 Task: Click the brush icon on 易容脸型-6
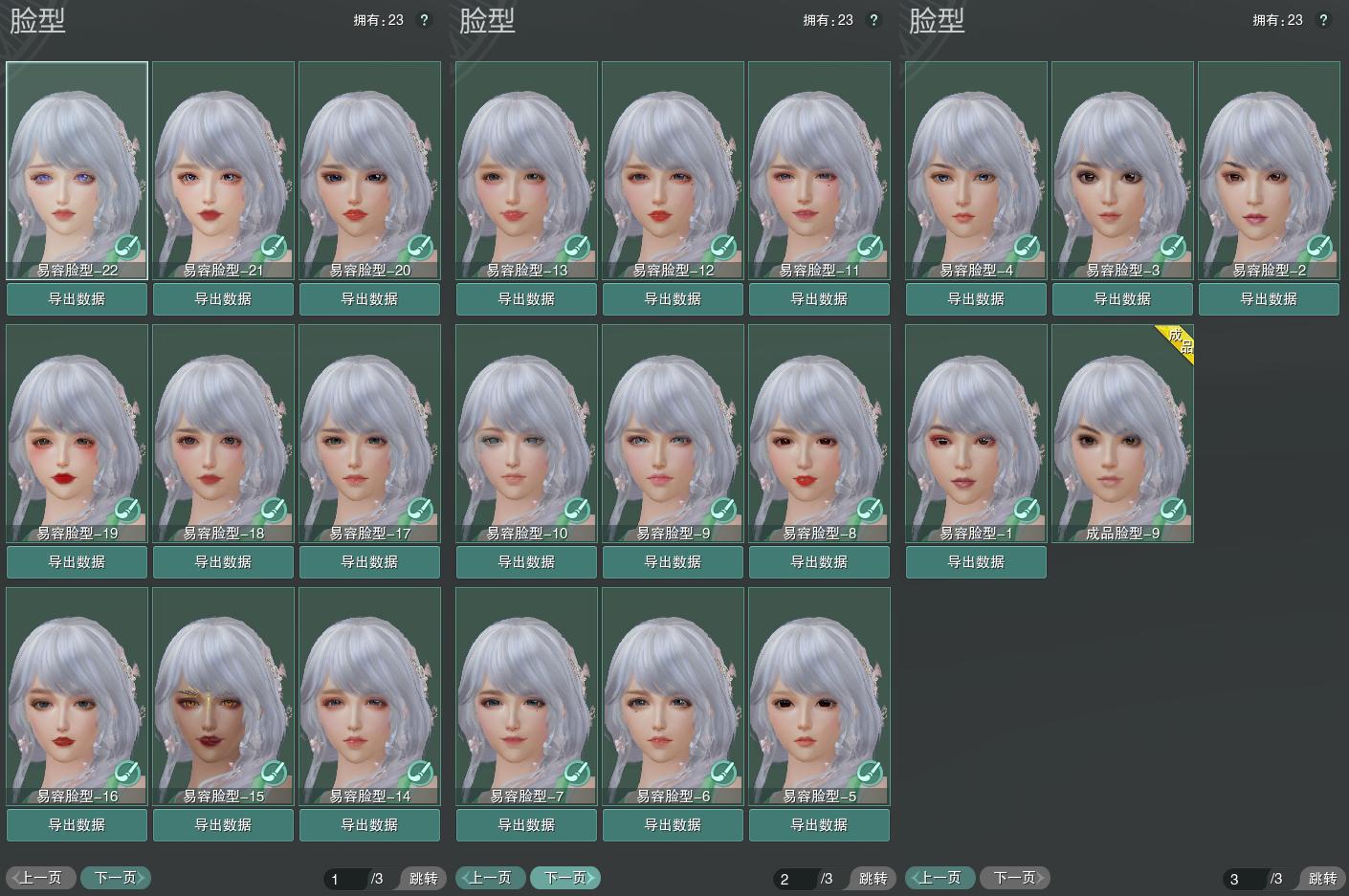point(723,774)
